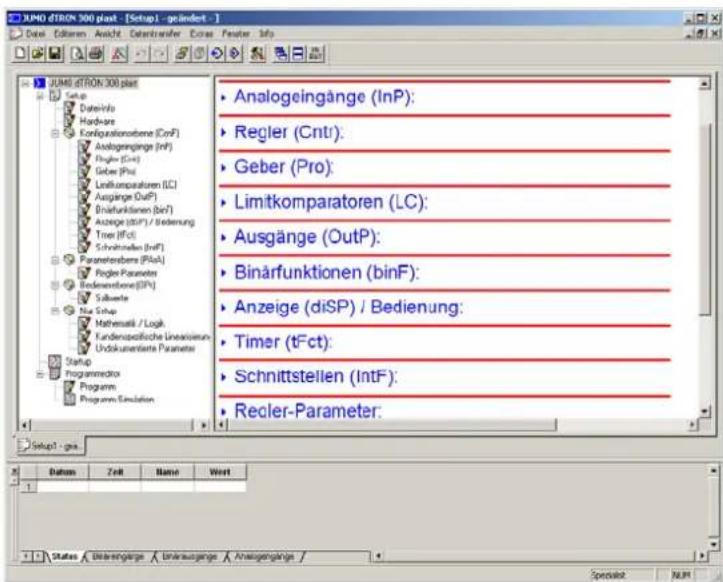Image resolution: width=723 pixels, height=582 pixels.
Task: Select the Setup1 document tab
Action: (51, 446)
